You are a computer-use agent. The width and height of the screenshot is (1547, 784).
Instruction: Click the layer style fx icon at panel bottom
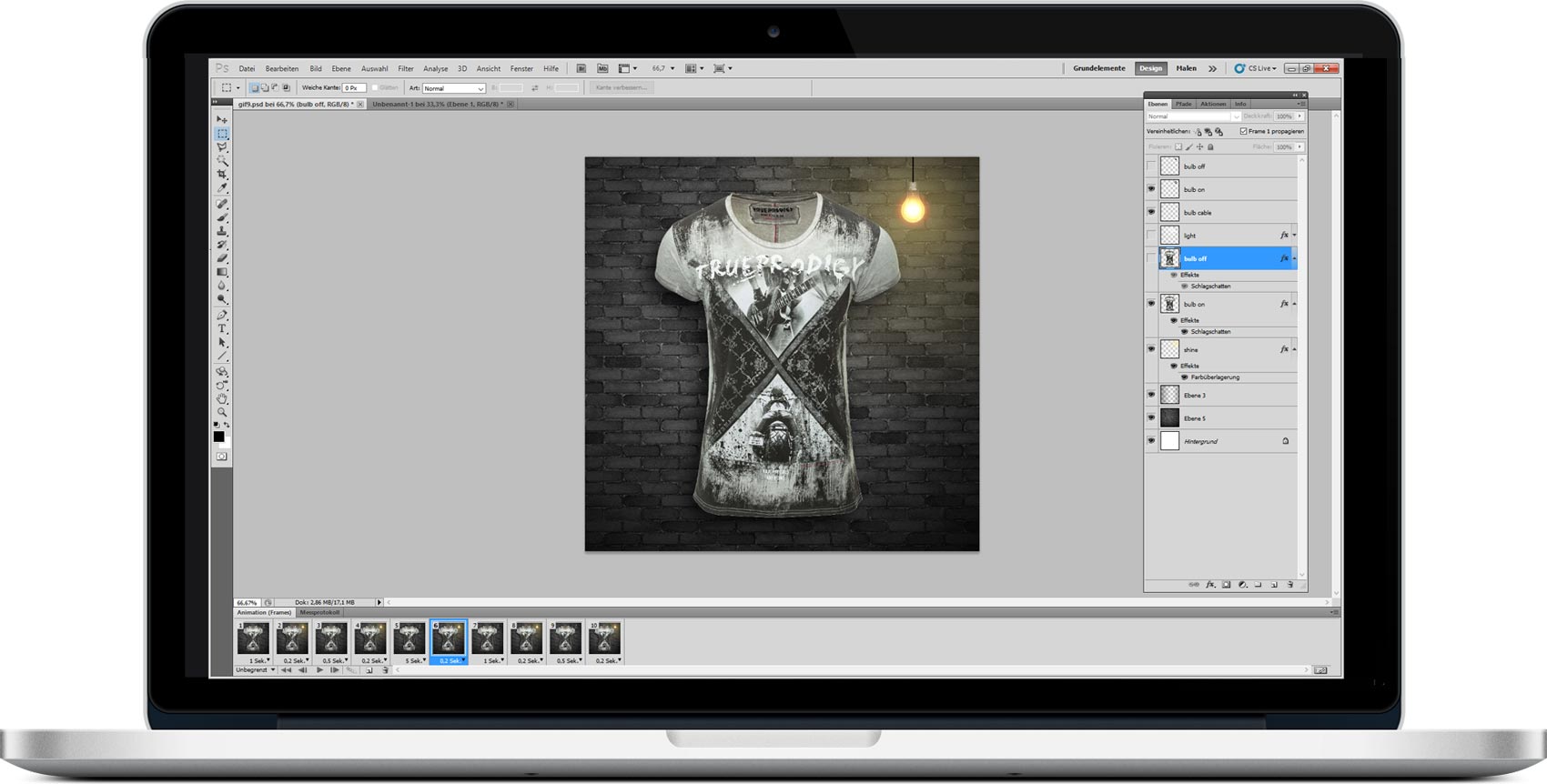point(1210,585)
